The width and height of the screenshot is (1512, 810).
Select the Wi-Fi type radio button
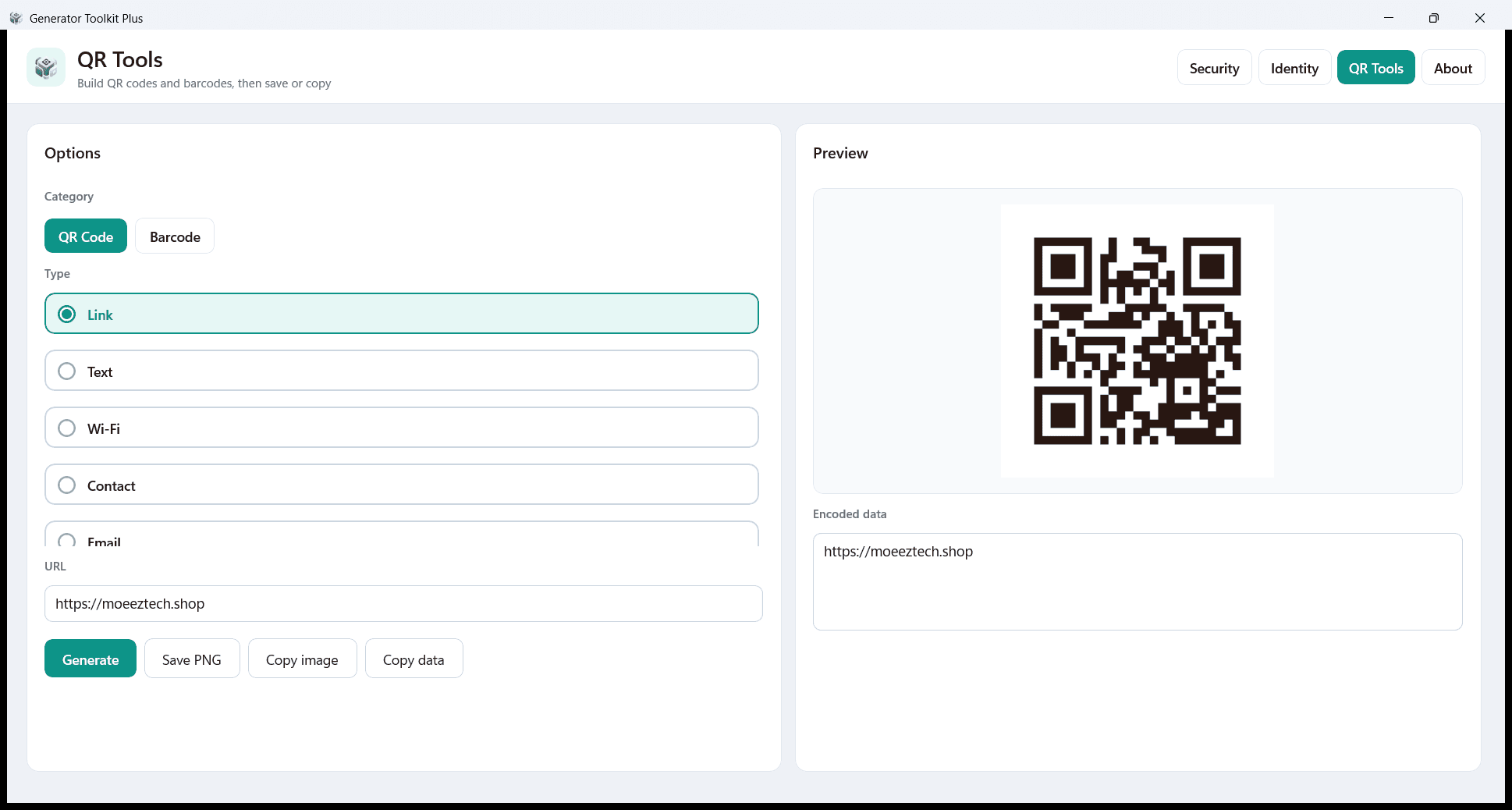(x=402, y=428)
